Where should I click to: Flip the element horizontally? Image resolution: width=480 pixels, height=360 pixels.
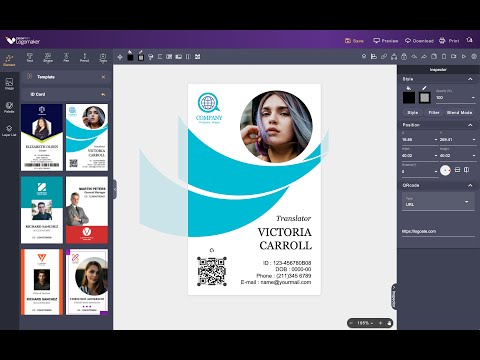pyautogui.click(x=467, y=170)
